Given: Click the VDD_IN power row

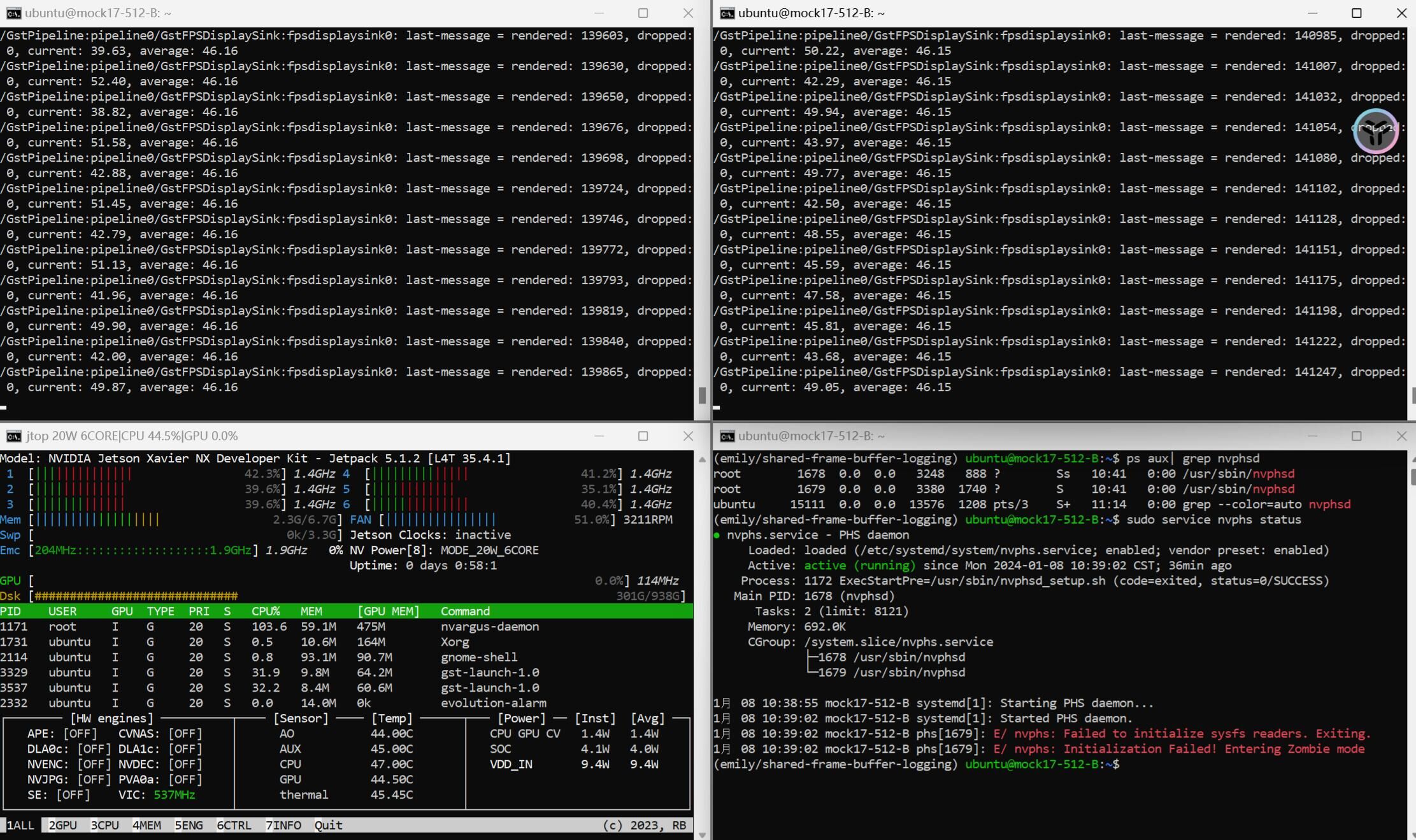Looking at the screenshot, I should tap(574, 764).
